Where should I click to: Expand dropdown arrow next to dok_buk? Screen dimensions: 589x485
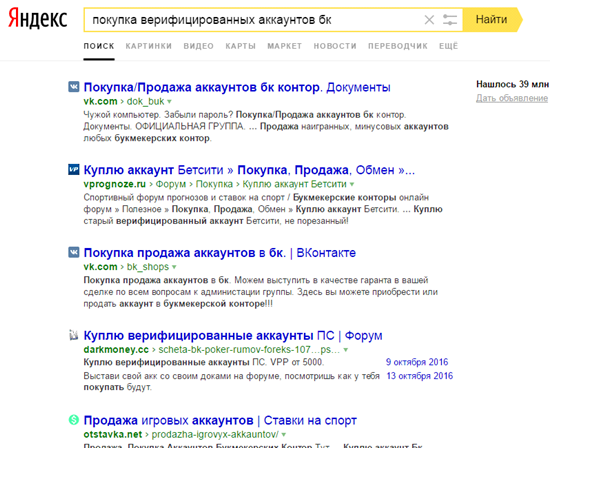(x=169, y=102)
